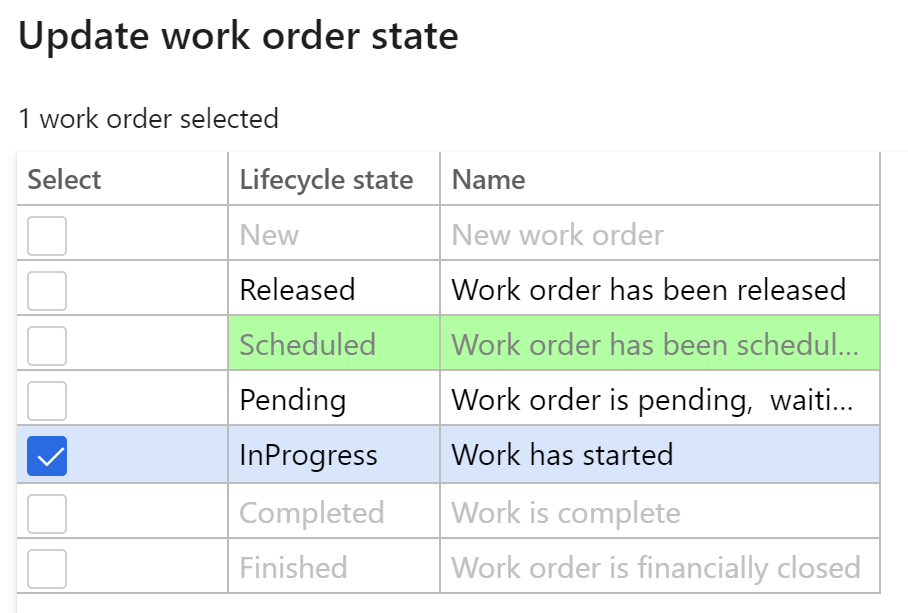Screen dimensions: 908x613
Task: Check the New lifecycle state checkbox
Action: (x=47, y=236)
